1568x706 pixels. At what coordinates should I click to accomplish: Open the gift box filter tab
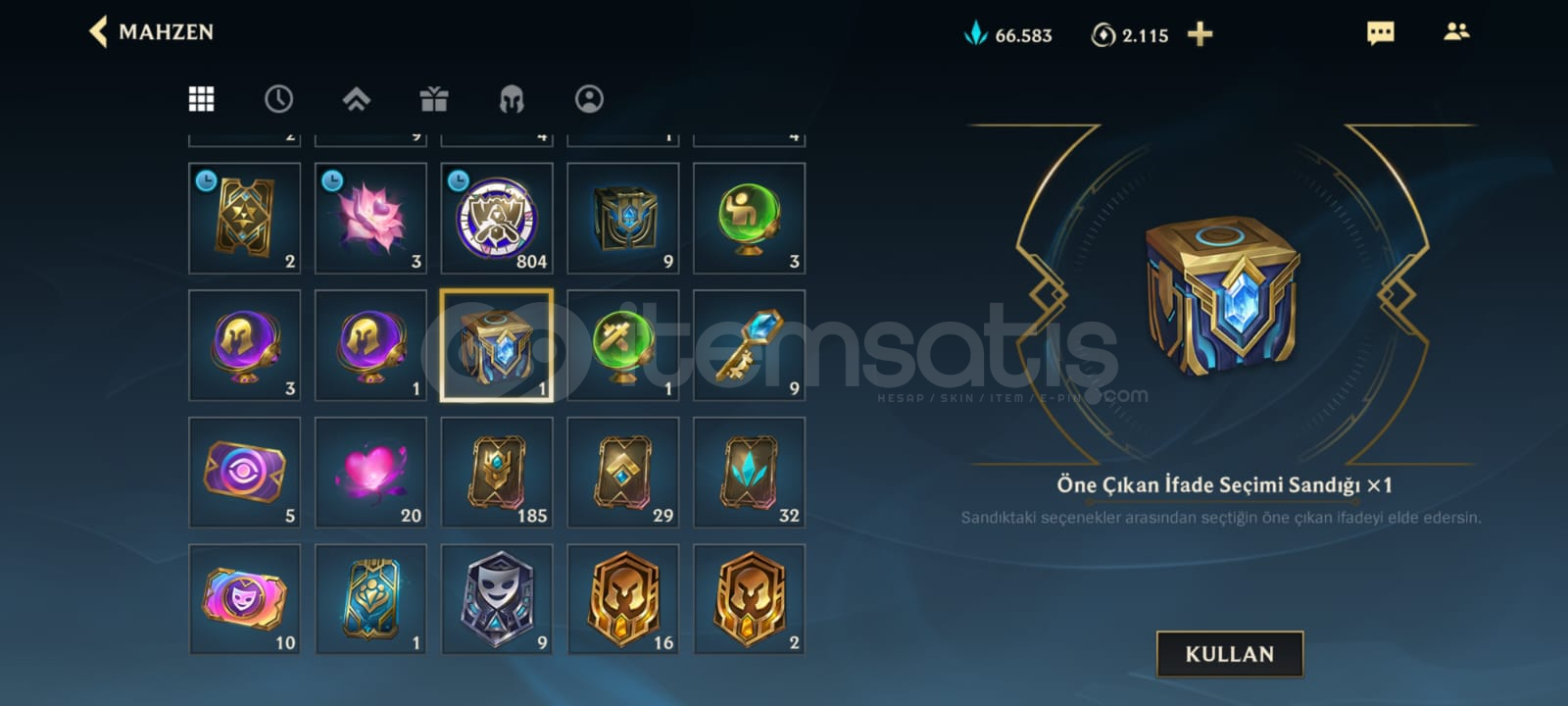click(433, 99)
